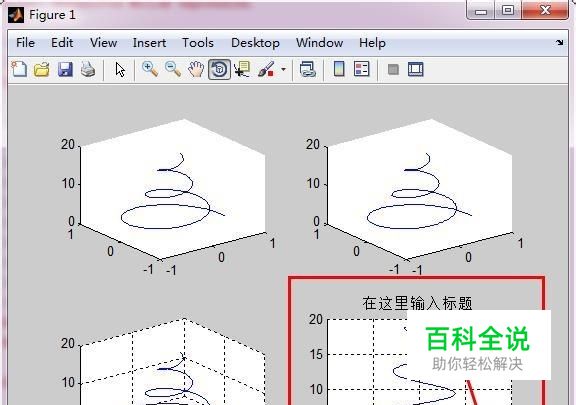The width and height of the screenshot is (576, 405).
Task: Select the top-left spiral subplot
Action: point(173,189)
